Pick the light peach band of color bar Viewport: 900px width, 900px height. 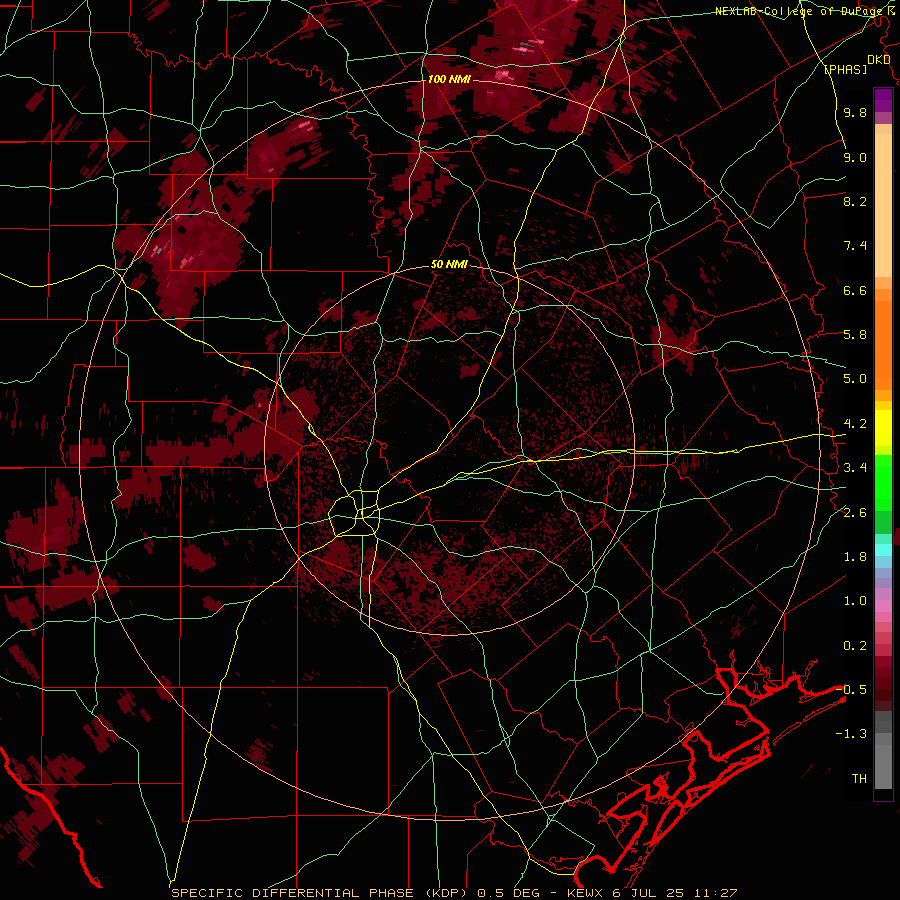pyautogui.click(x=883, y=205)
